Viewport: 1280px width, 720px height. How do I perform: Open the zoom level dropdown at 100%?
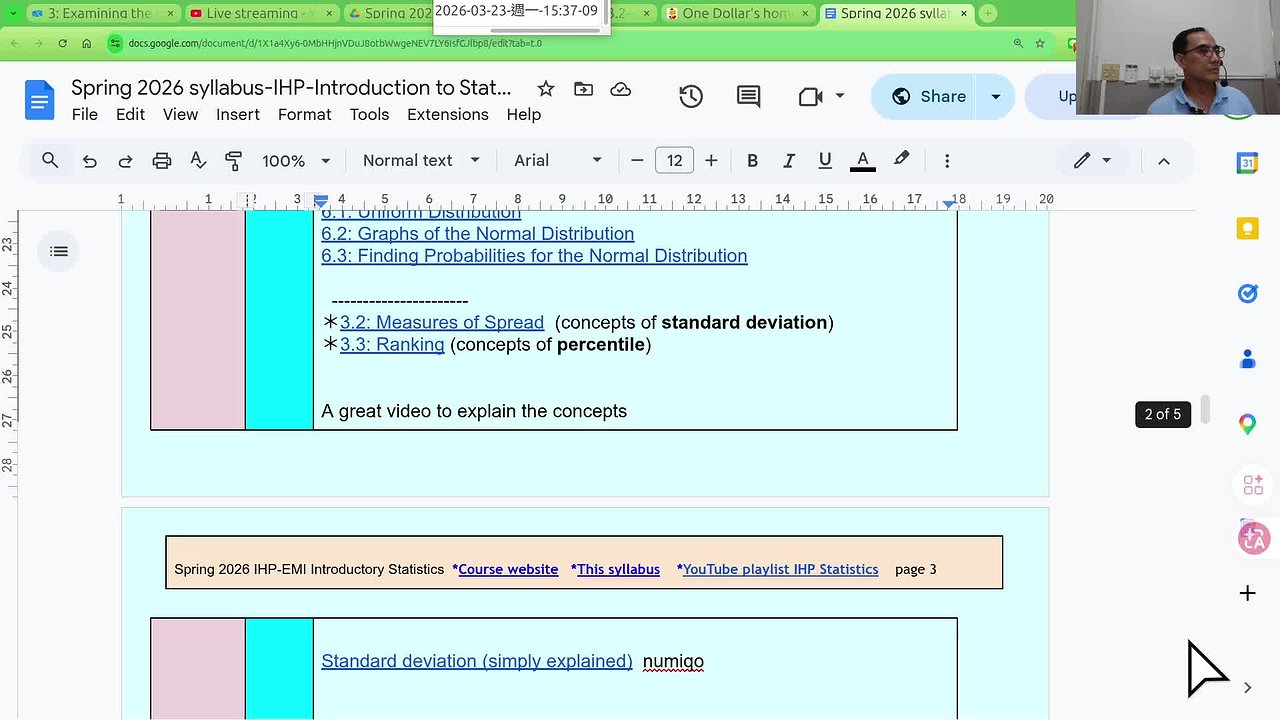coord(296,160)
